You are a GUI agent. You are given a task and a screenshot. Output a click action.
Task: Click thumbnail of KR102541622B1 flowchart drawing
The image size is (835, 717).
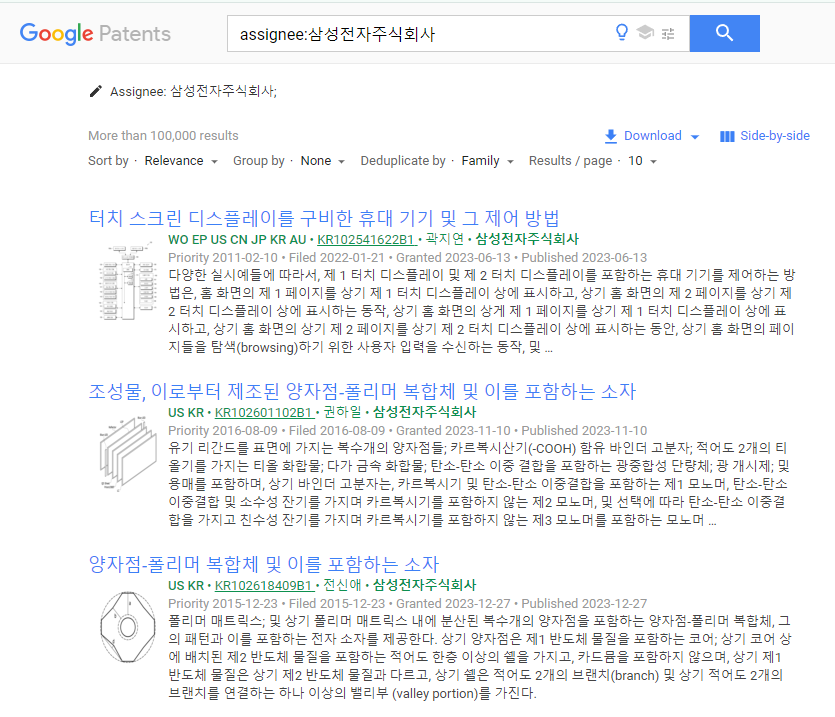(127, 281)
